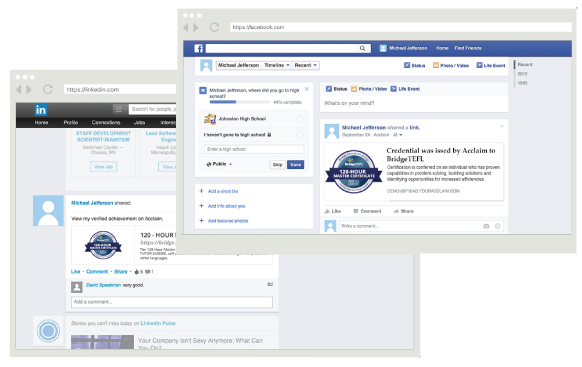Click the camera icon in comment box
Screen dimensions: 582x367
tap(486, 226)
